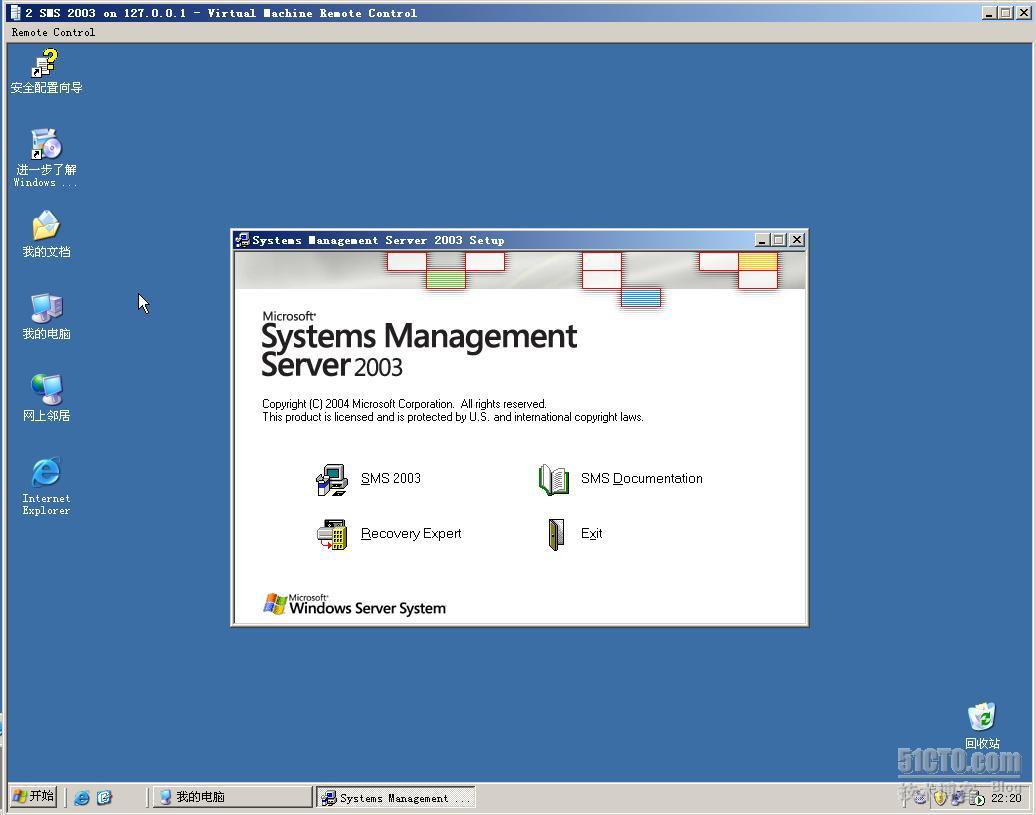The image size is (1036, 815).
Task: Maximize the Virtual Machine Remote Control window
Action: point(1006,13)
